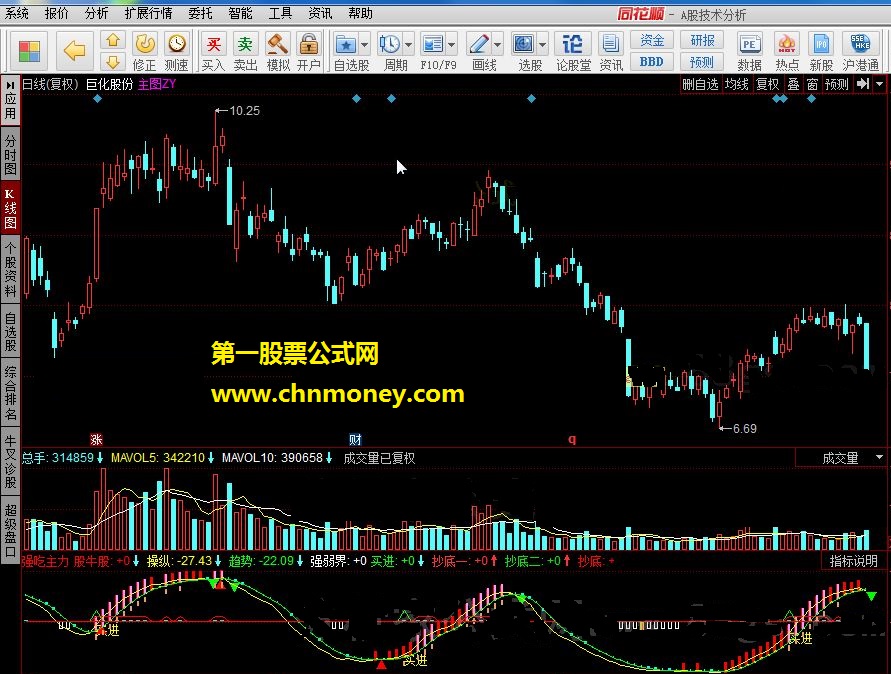Open the 系统 menu
The image size is (891, 674).
coord(16,13)
